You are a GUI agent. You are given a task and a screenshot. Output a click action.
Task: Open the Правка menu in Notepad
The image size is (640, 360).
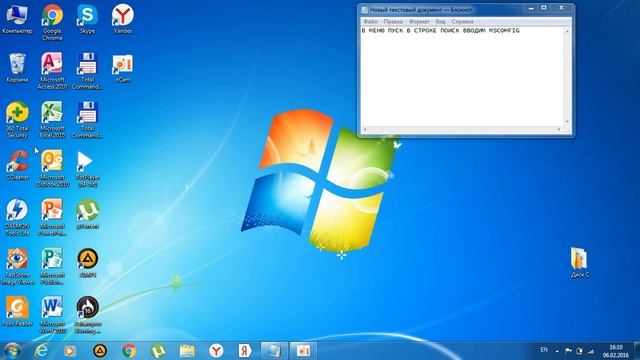pos(393,22)
